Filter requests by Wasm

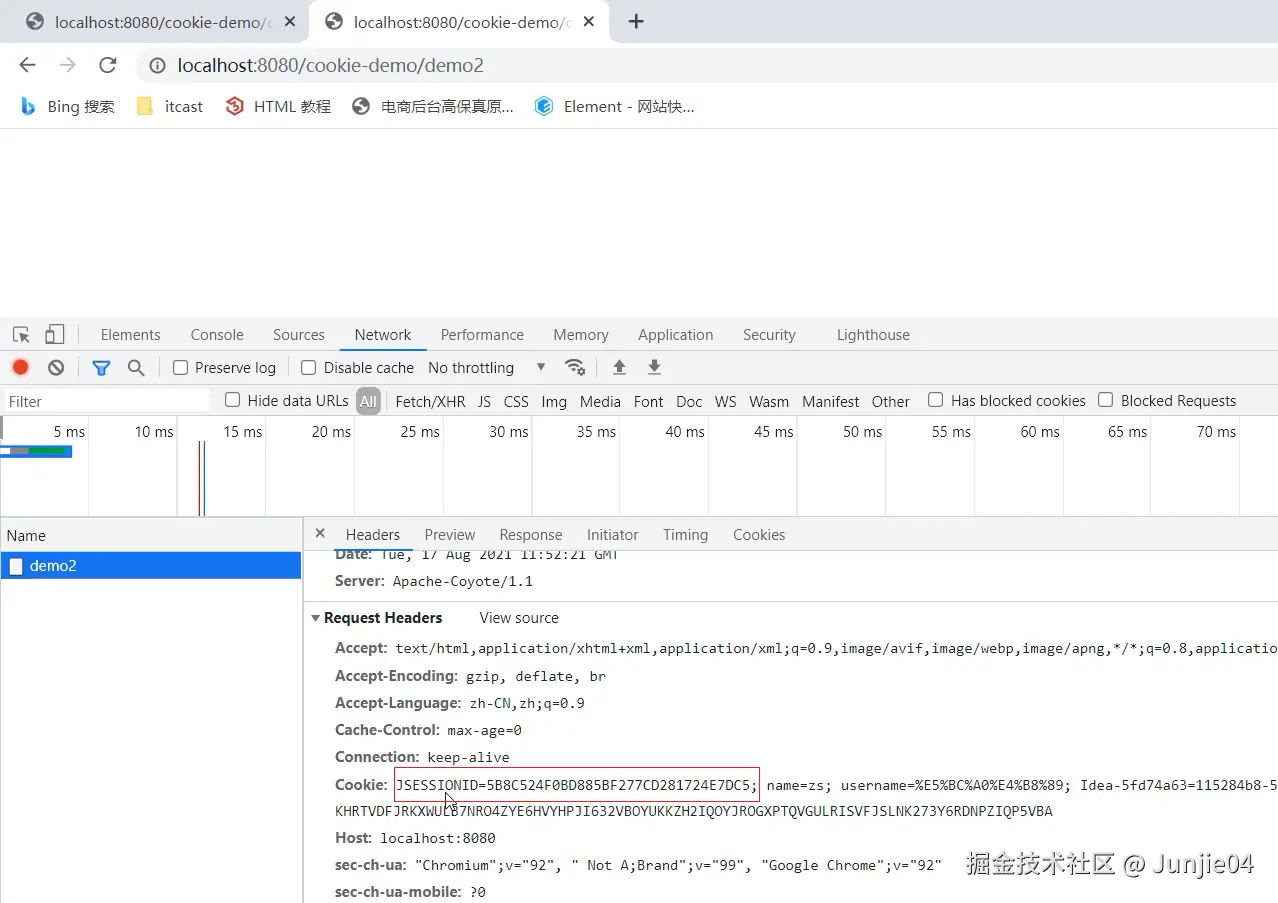click(x=769, y=401)
